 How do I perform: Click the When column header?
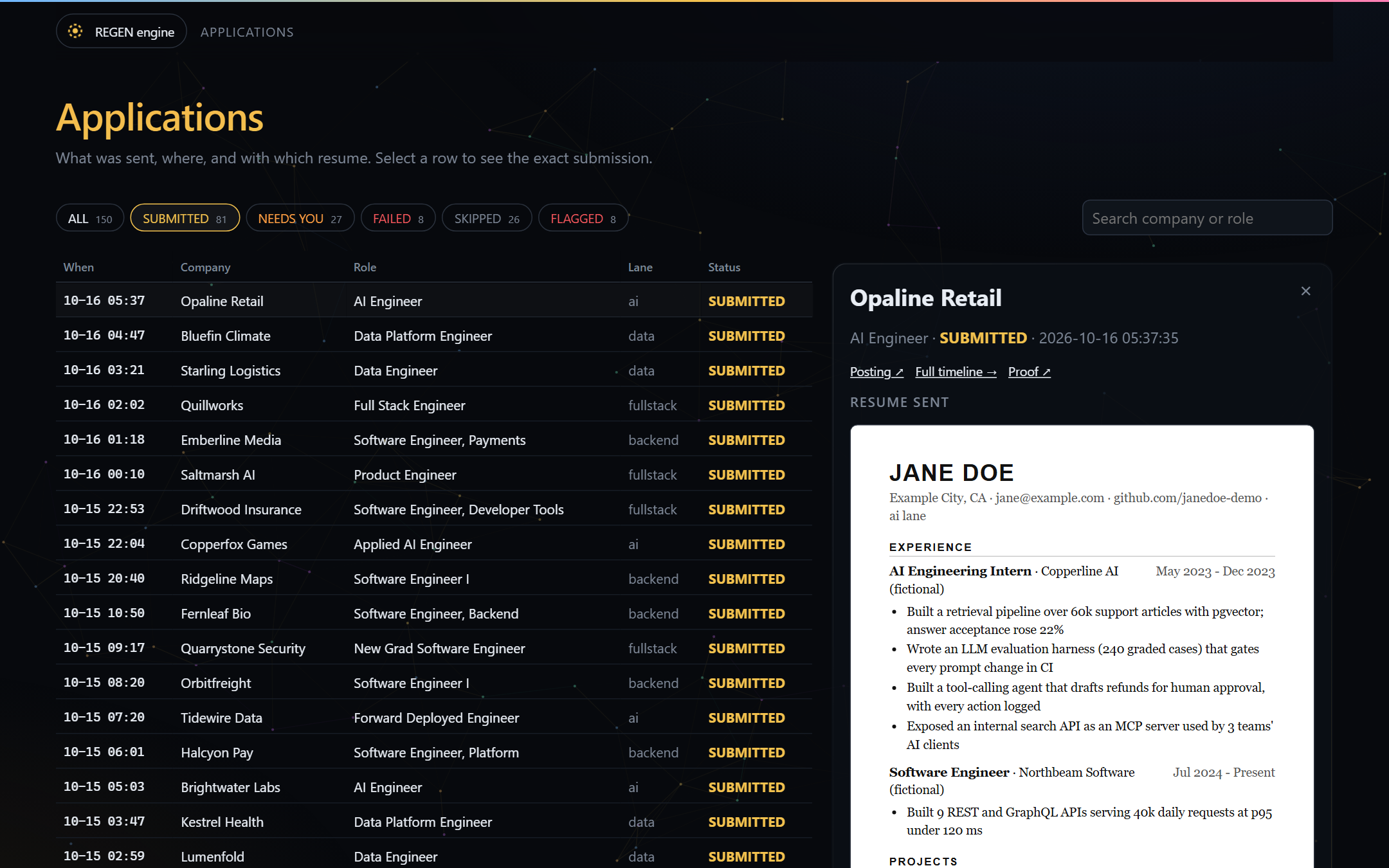[x=78, y=267]
